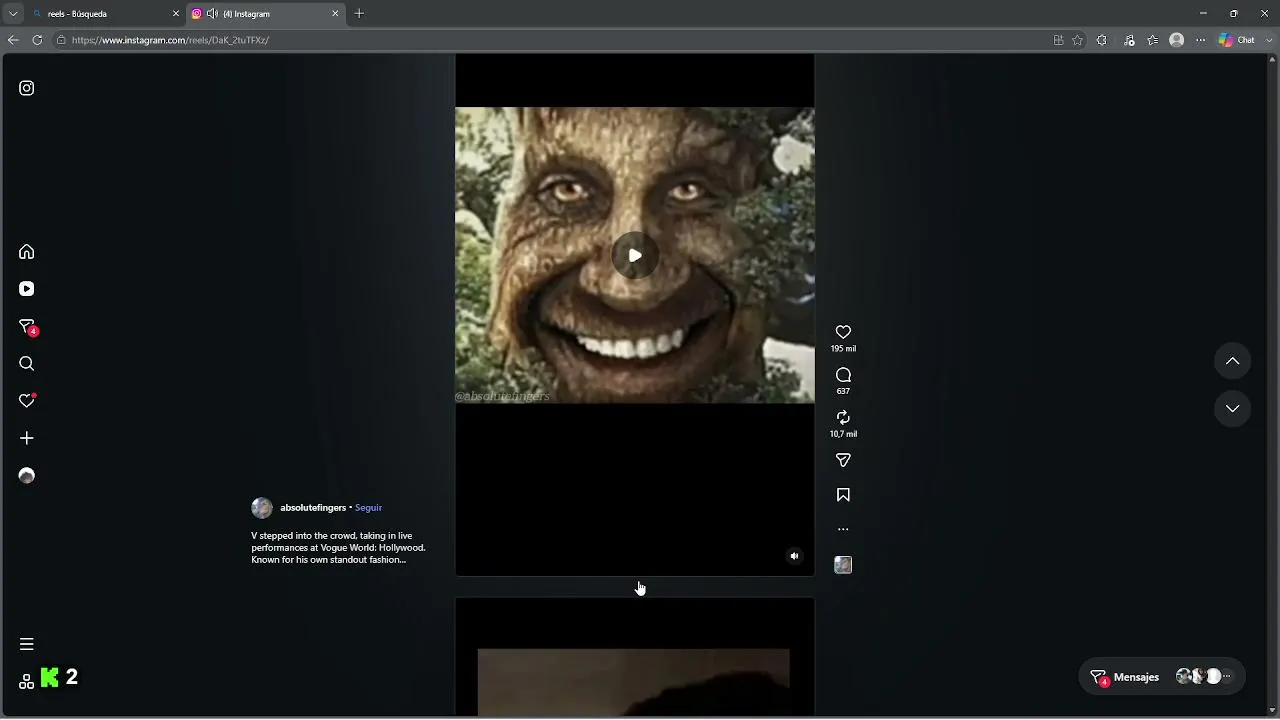
Task: Share the reel with the send icon
Action: 843,460
